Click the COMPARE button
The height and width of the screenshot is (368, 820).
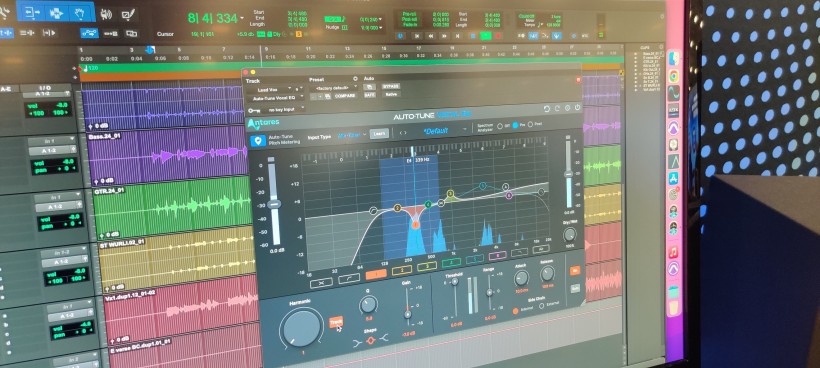345,96
